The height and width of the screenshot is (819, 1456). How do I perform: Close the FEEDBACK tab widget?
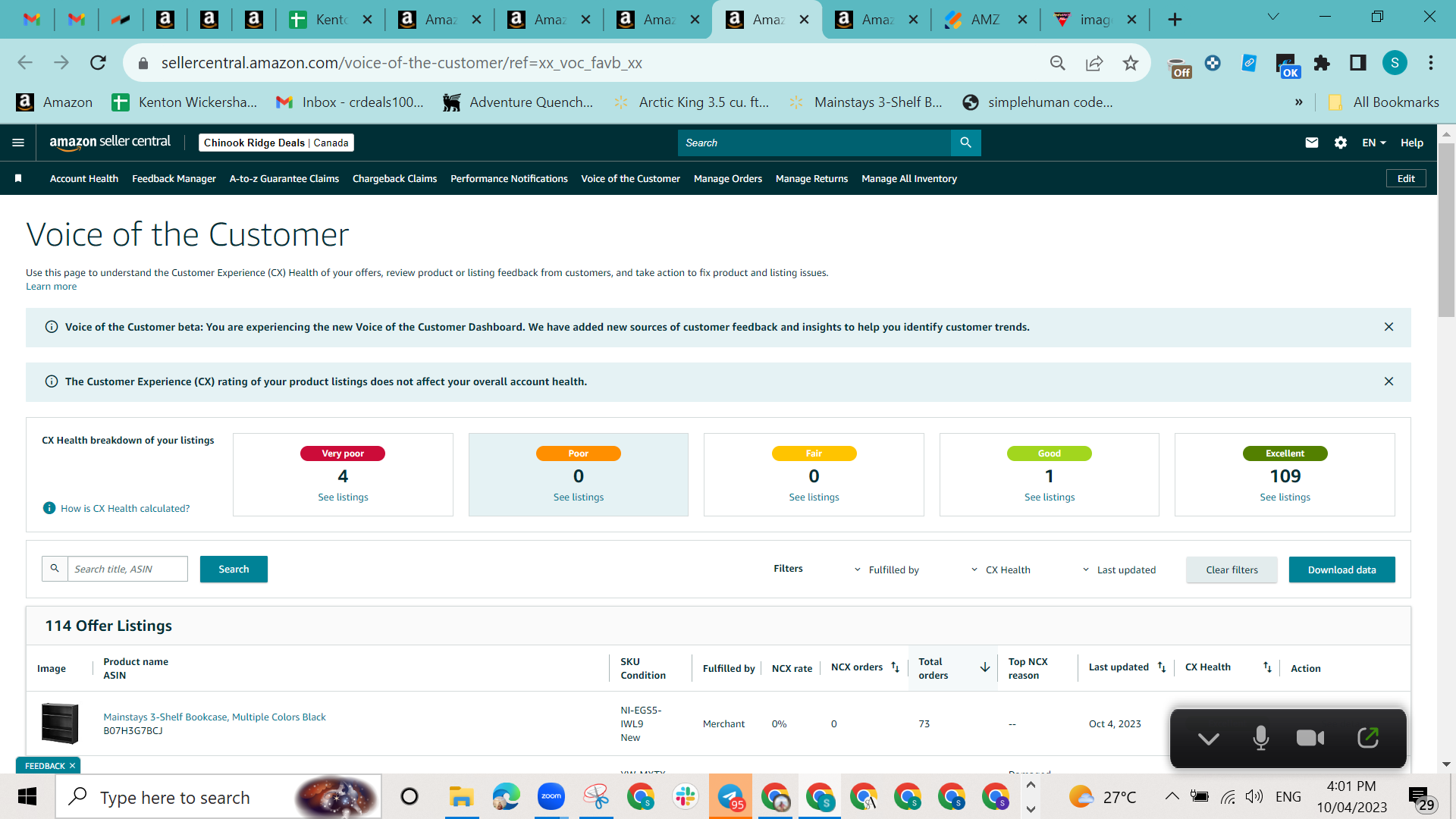tap(72, 766)
